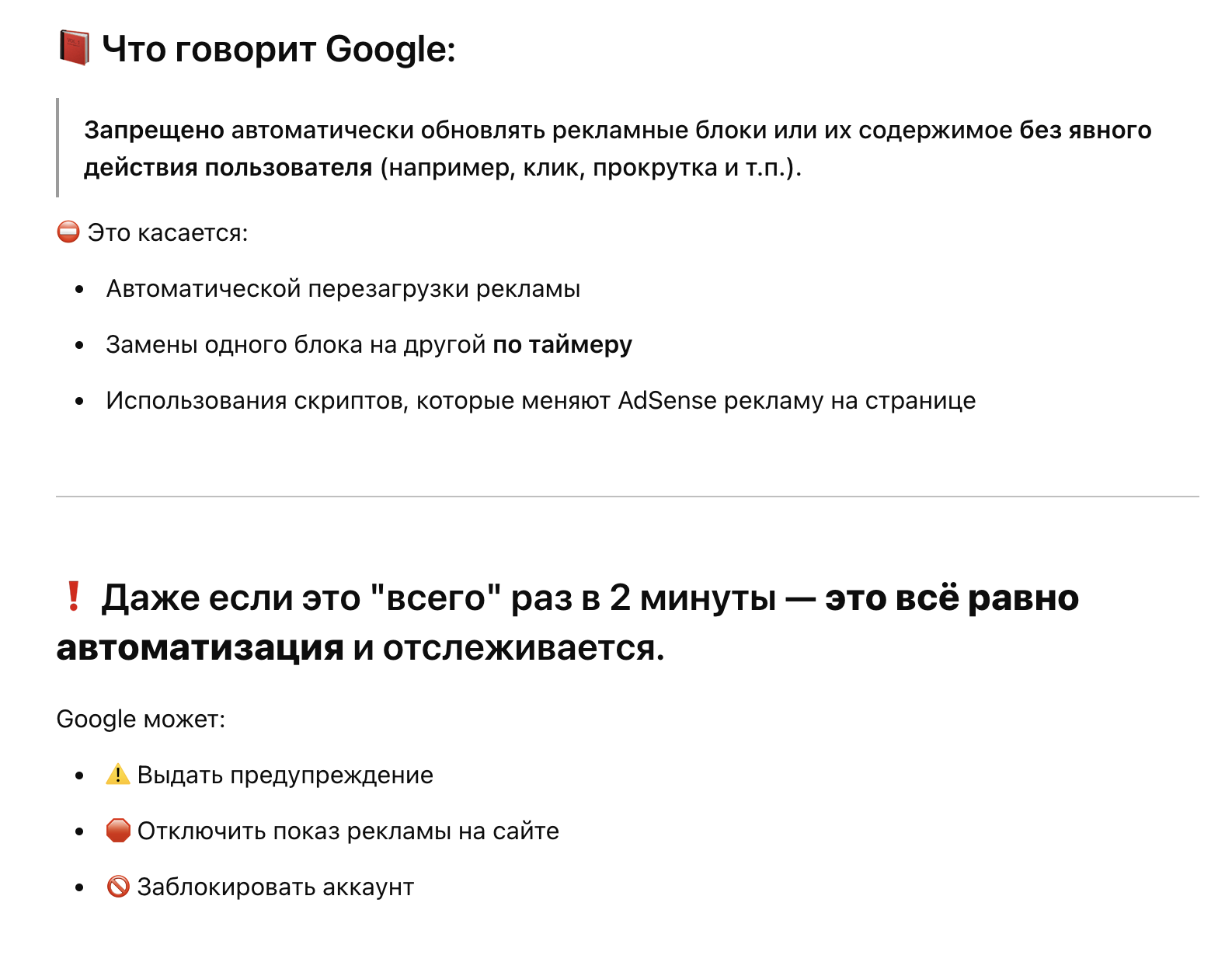Click the word 'AdSense' in the third bullet
This screenshot has width=1232, height=962.
[667, 400]
